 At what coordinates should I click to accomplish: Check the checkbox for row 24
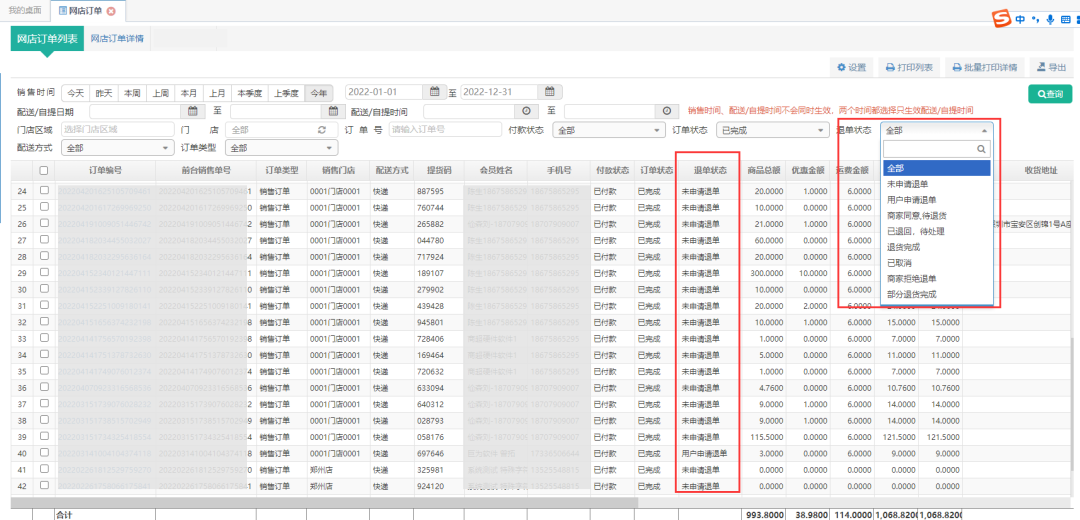(x=43, y=191)
